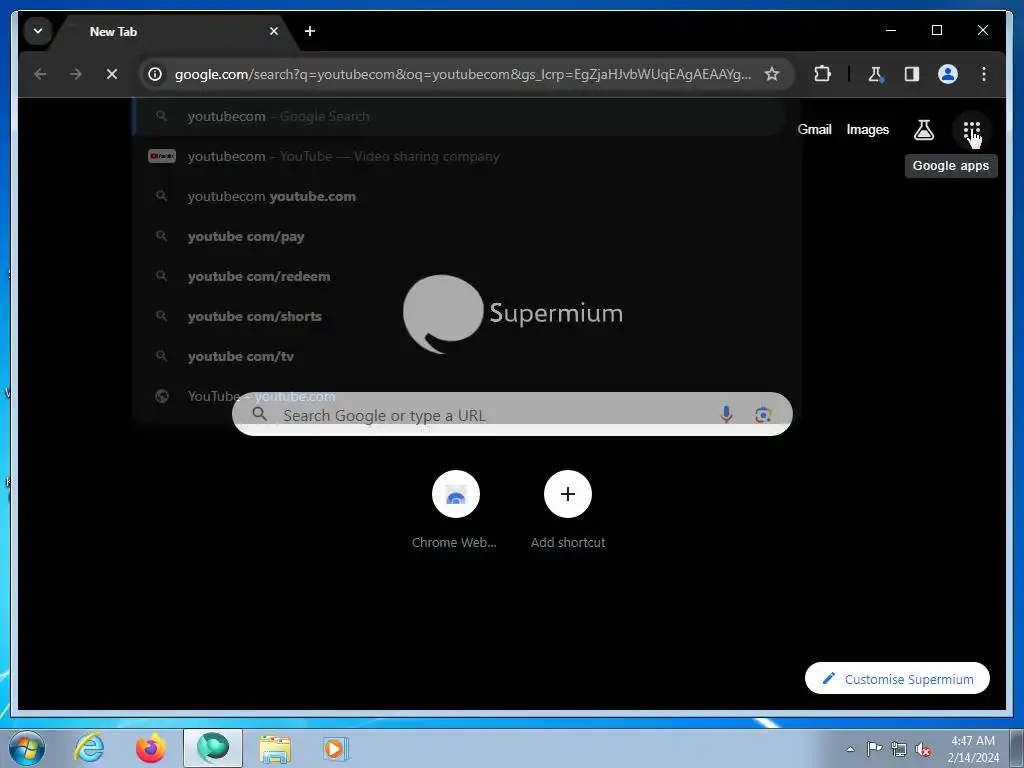Image resolution: width=1024 pixels, height=768 pixels.
Task: Open Search Labs flask on page
Action: point(923,130)
